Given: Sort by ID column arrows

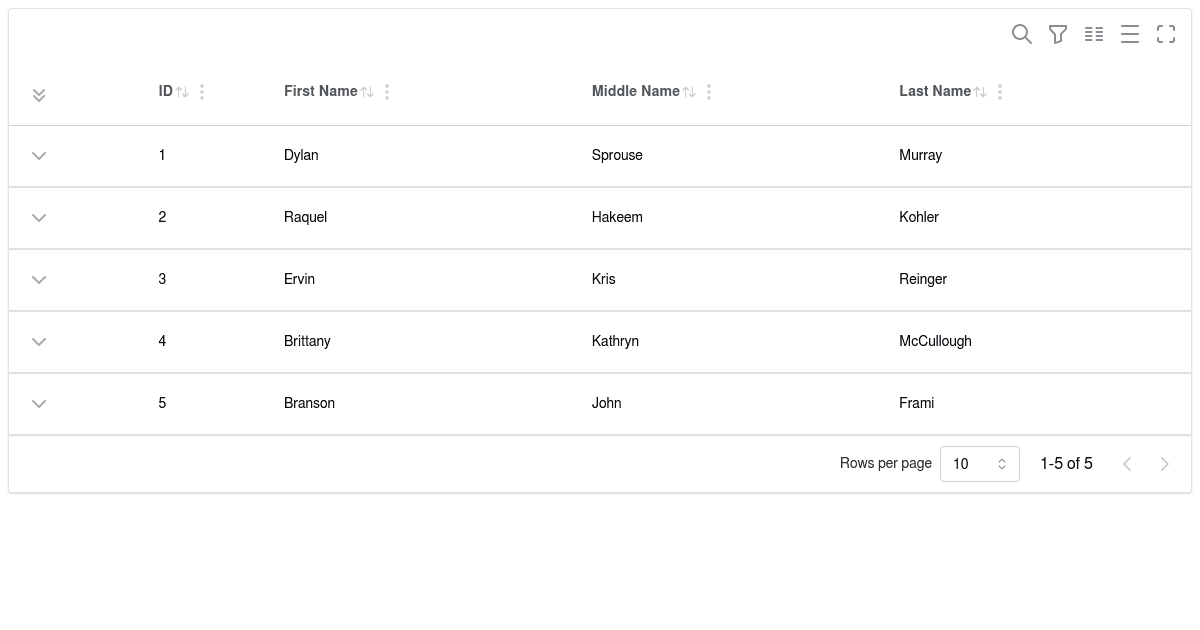Looking at the screenshot, I should point(182,92).
